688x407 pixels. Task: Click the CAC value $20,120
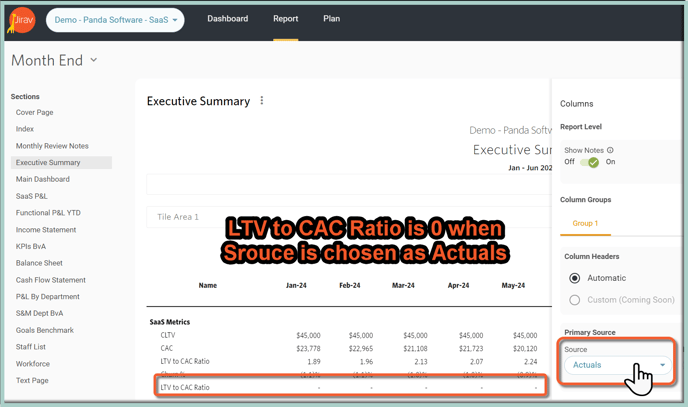click(525, 349)
